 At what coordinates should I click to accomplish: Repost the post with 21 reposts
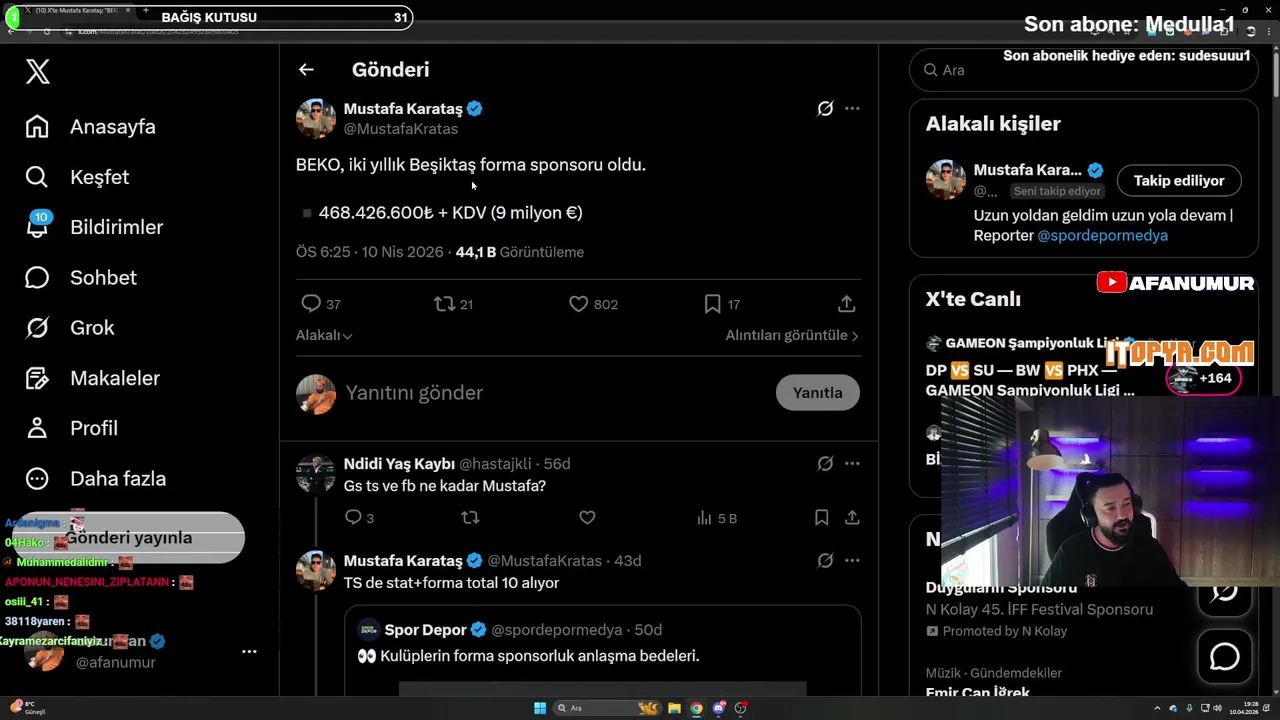click(453, 303)
